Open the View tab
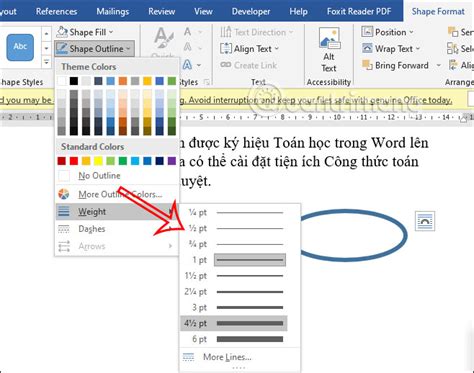Screen dimensions: 474x373 (203, 12)
